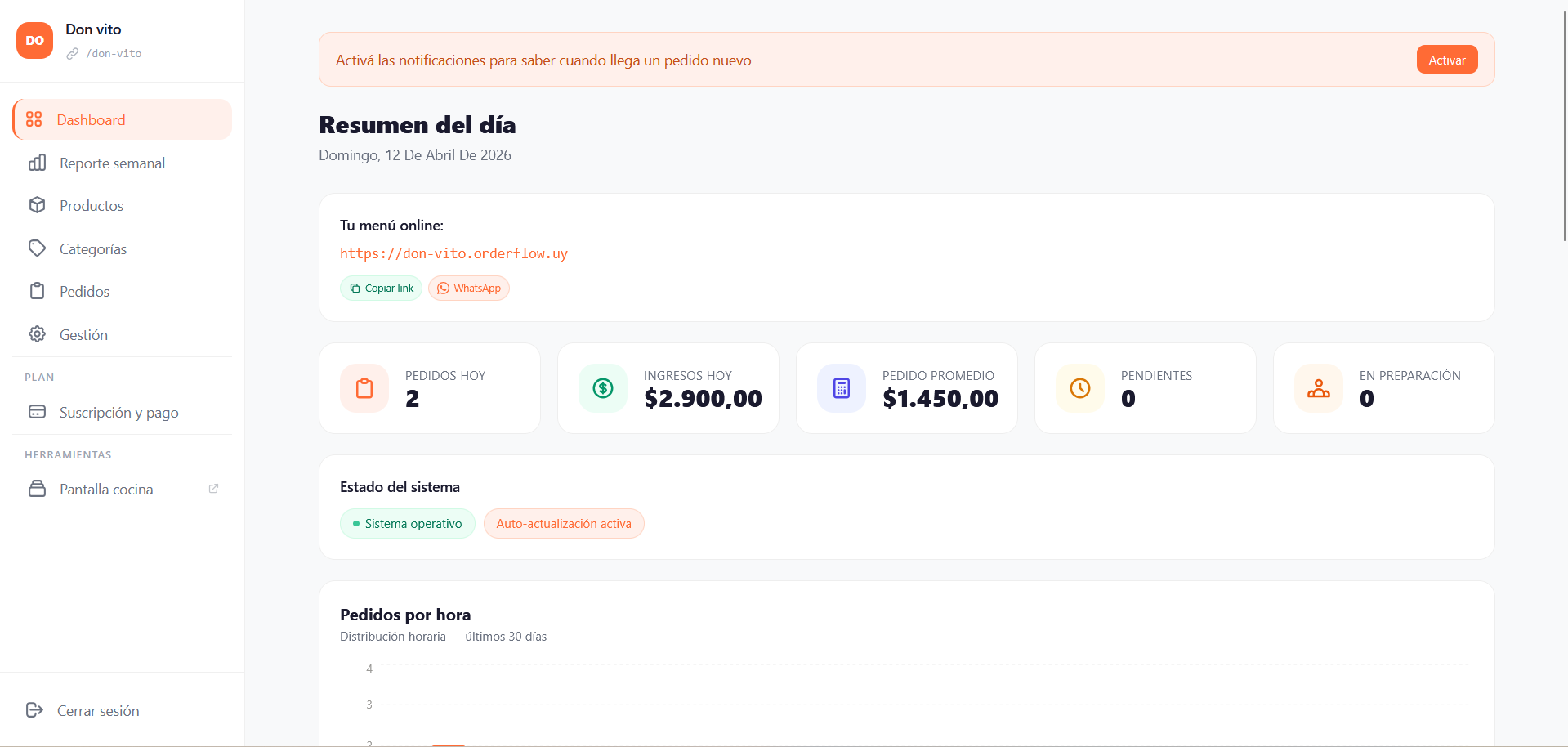The height and width of the screenshot is (747, 1568).
Task: Click the page vertical scrollbar
Action: point(1564,123)
